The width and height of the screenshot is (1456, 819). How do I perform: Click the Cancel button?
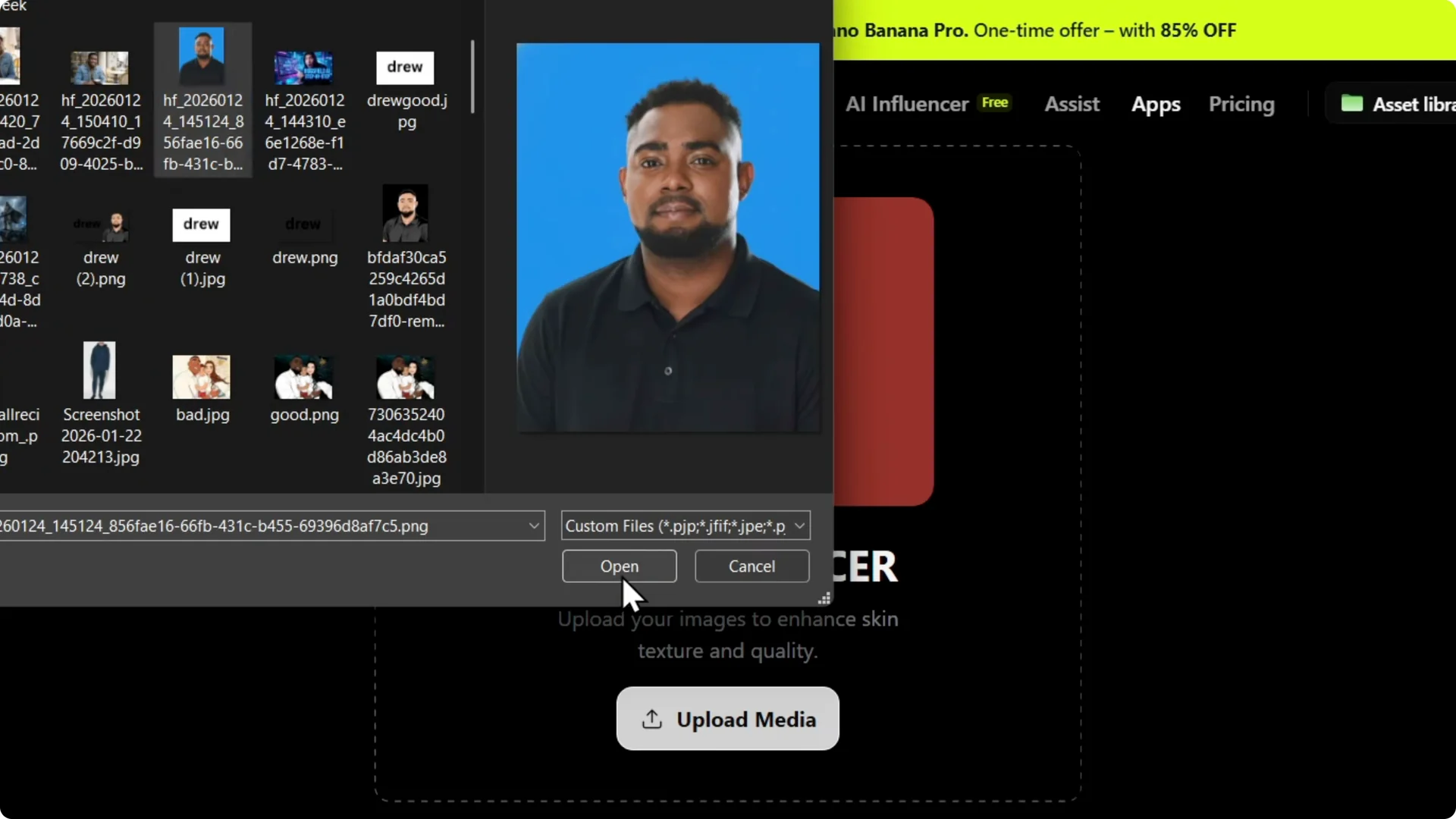coord(752,566)
